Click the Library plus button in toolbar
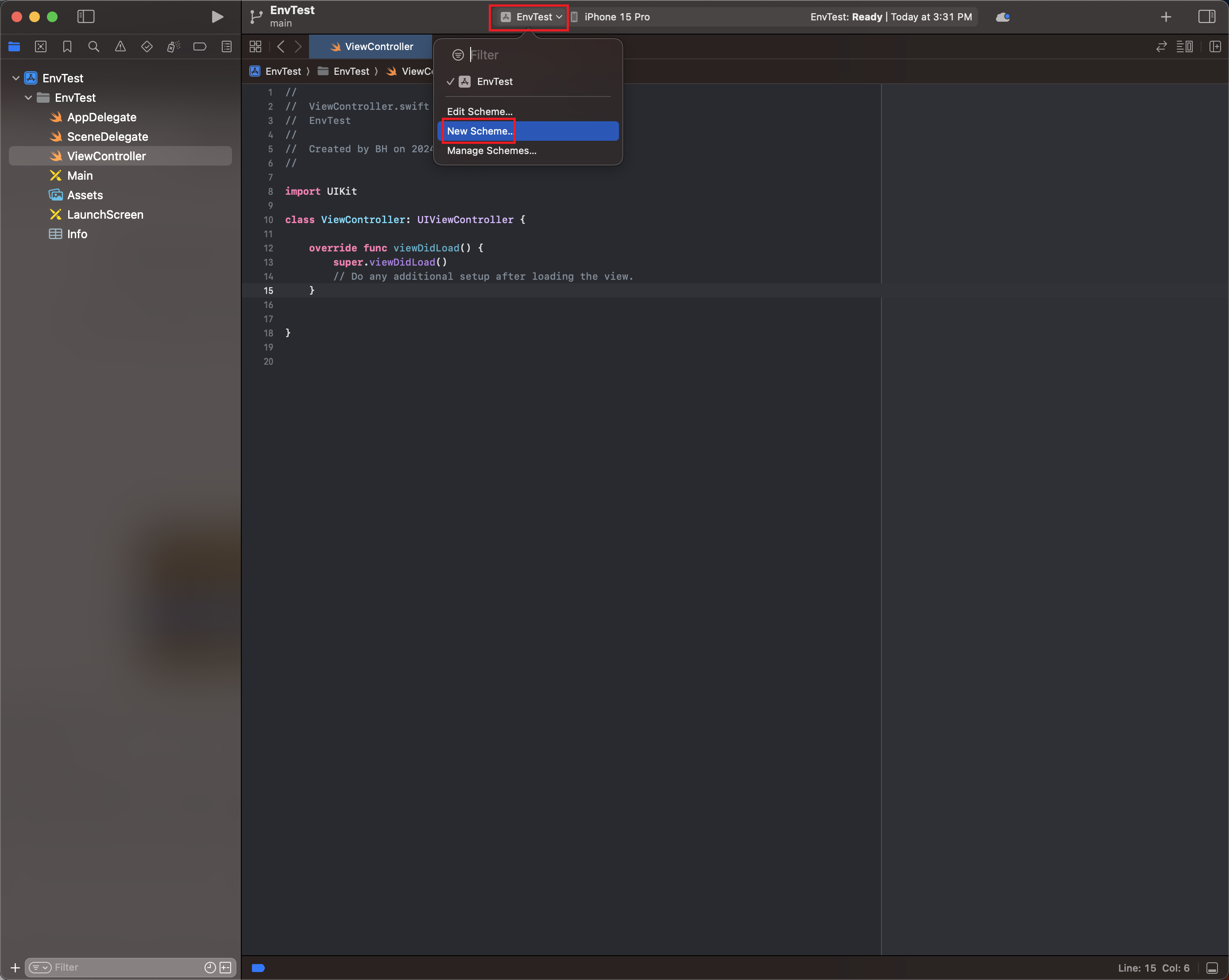Screen dimensions: 1229x980 tap(1166, 17)
